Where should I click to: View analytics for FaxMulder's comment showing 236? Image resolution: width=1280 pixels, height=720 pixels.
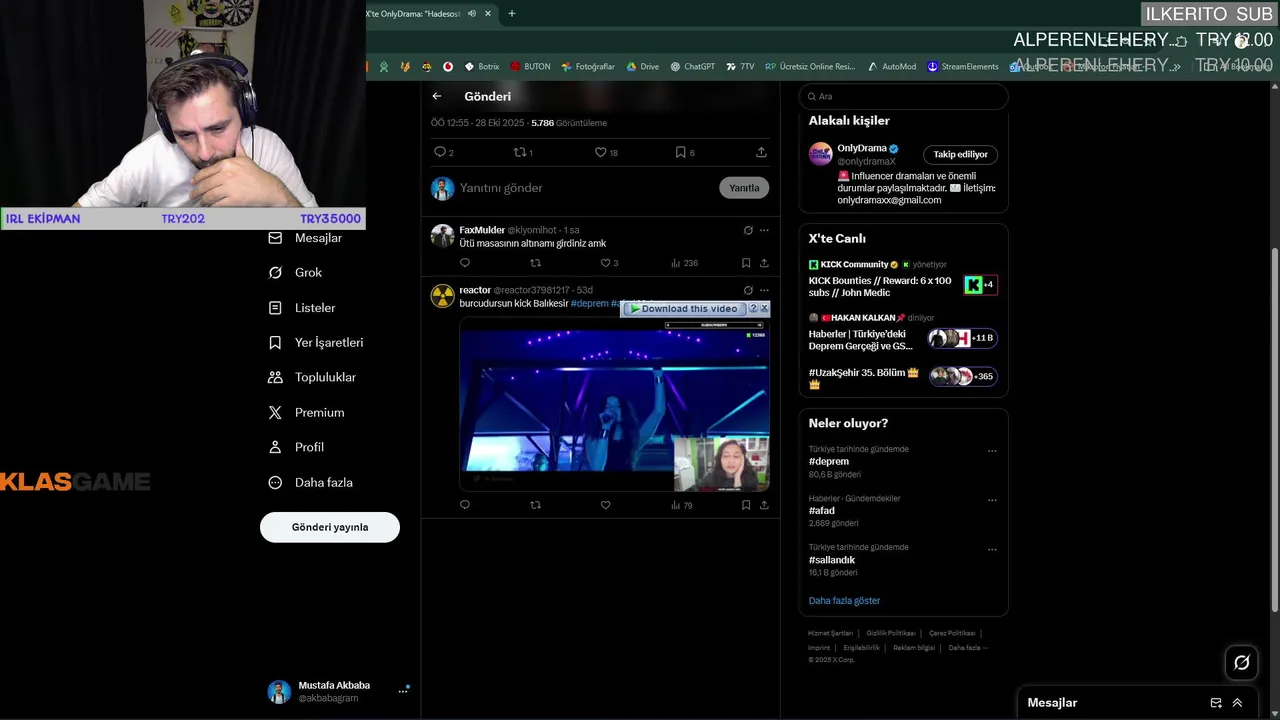click(x=684, y=263)
